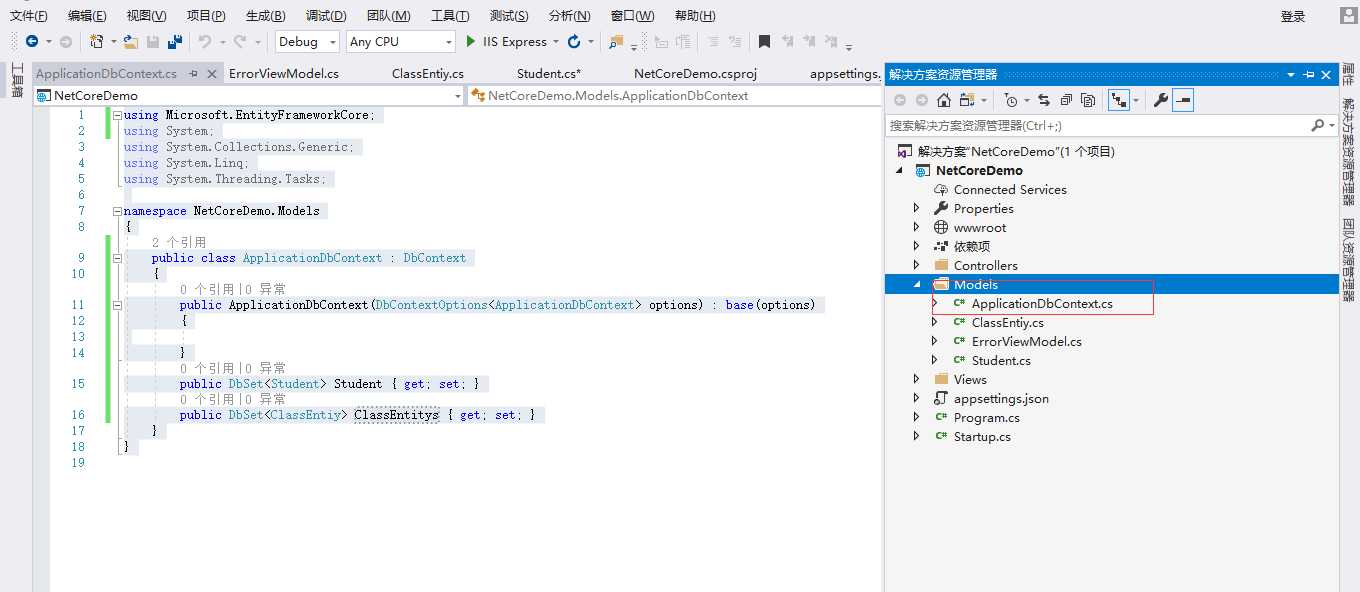Click the Collapse All icon in Solution Explorer

(1066, 100)
